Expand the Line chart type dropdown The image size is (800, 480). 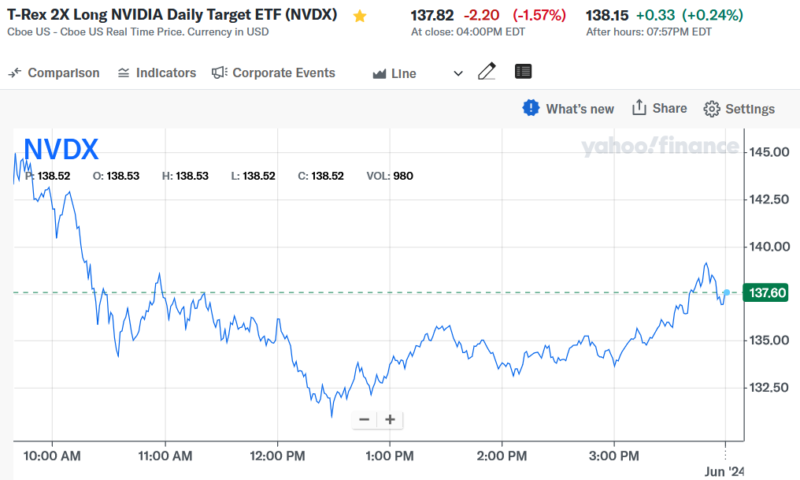click(458, 73)
